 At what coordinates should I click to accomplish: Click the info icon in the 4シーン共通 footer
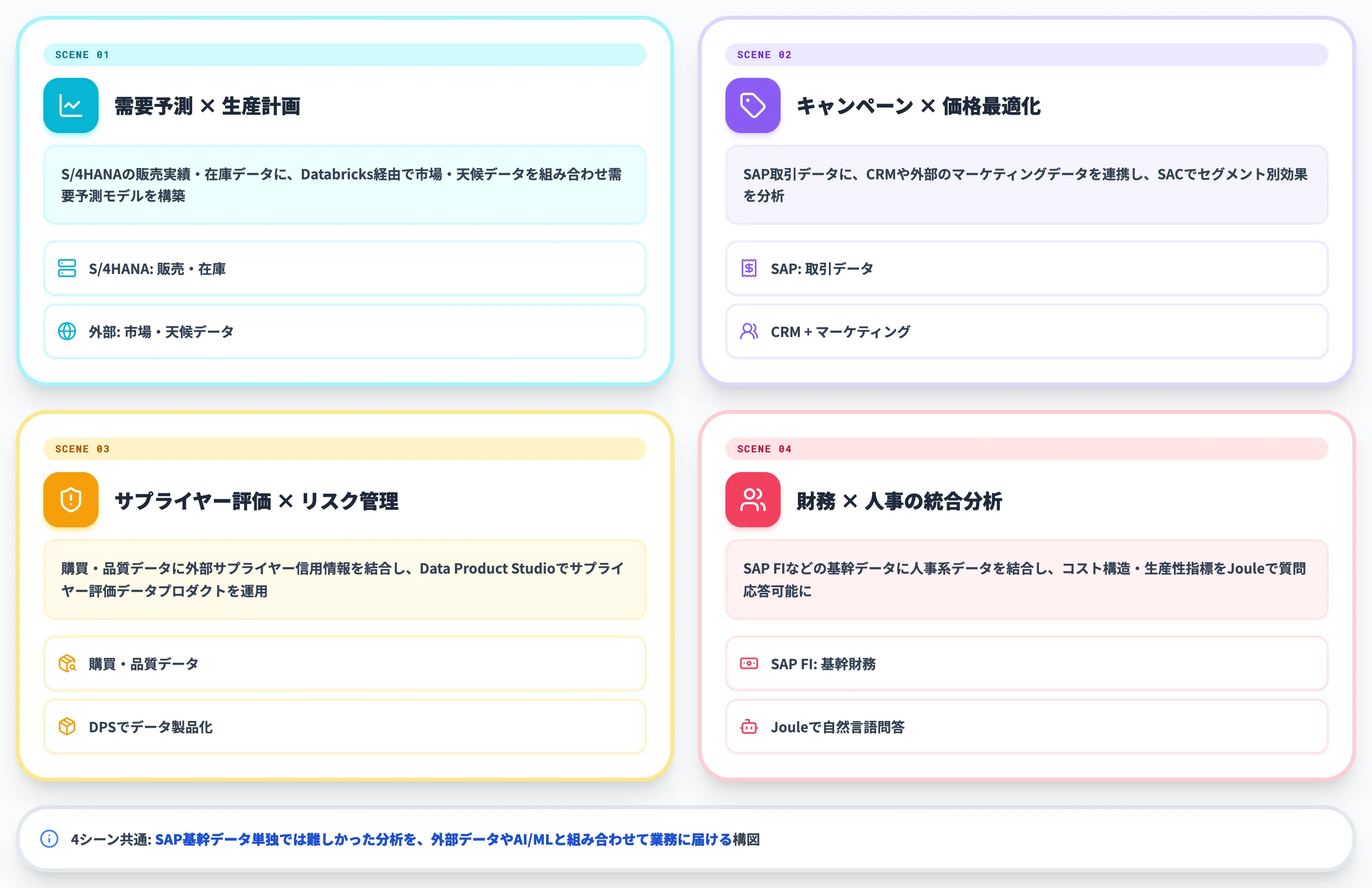49,839
